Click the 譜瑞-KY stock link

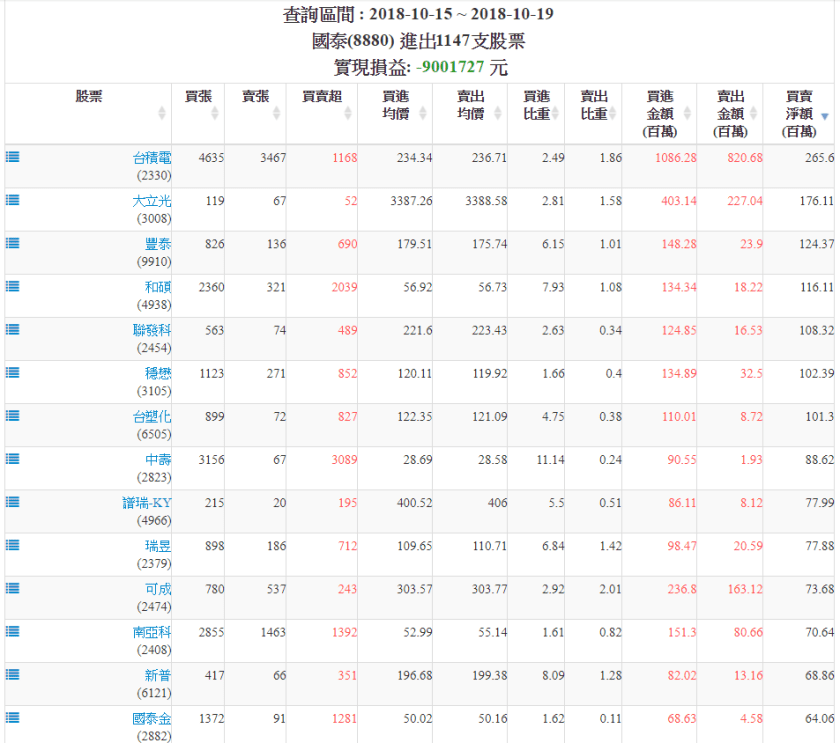pos(146,502)
